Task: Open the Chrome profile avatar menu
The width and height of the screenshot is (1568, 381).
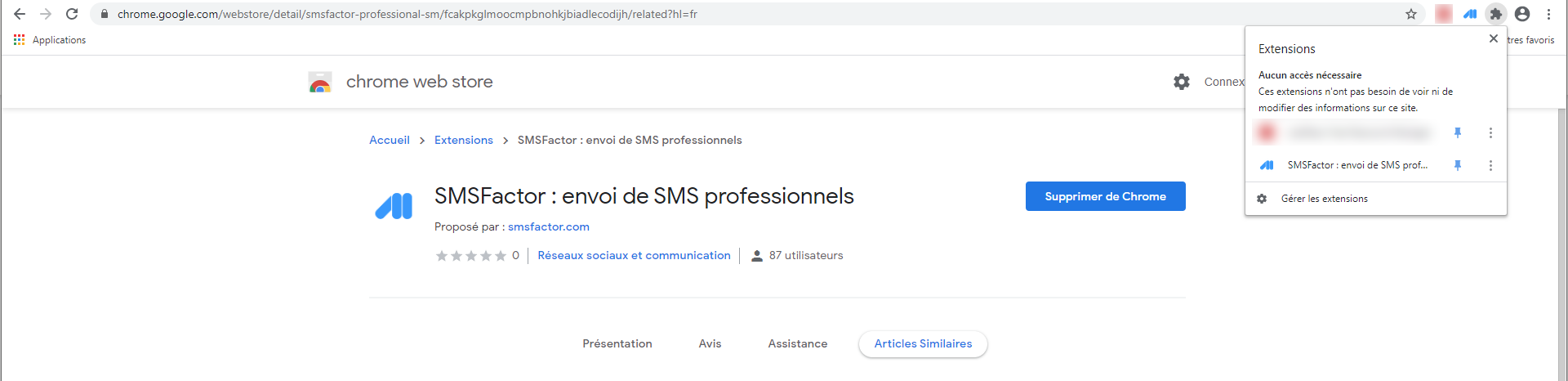Action: click(1522, 14)
